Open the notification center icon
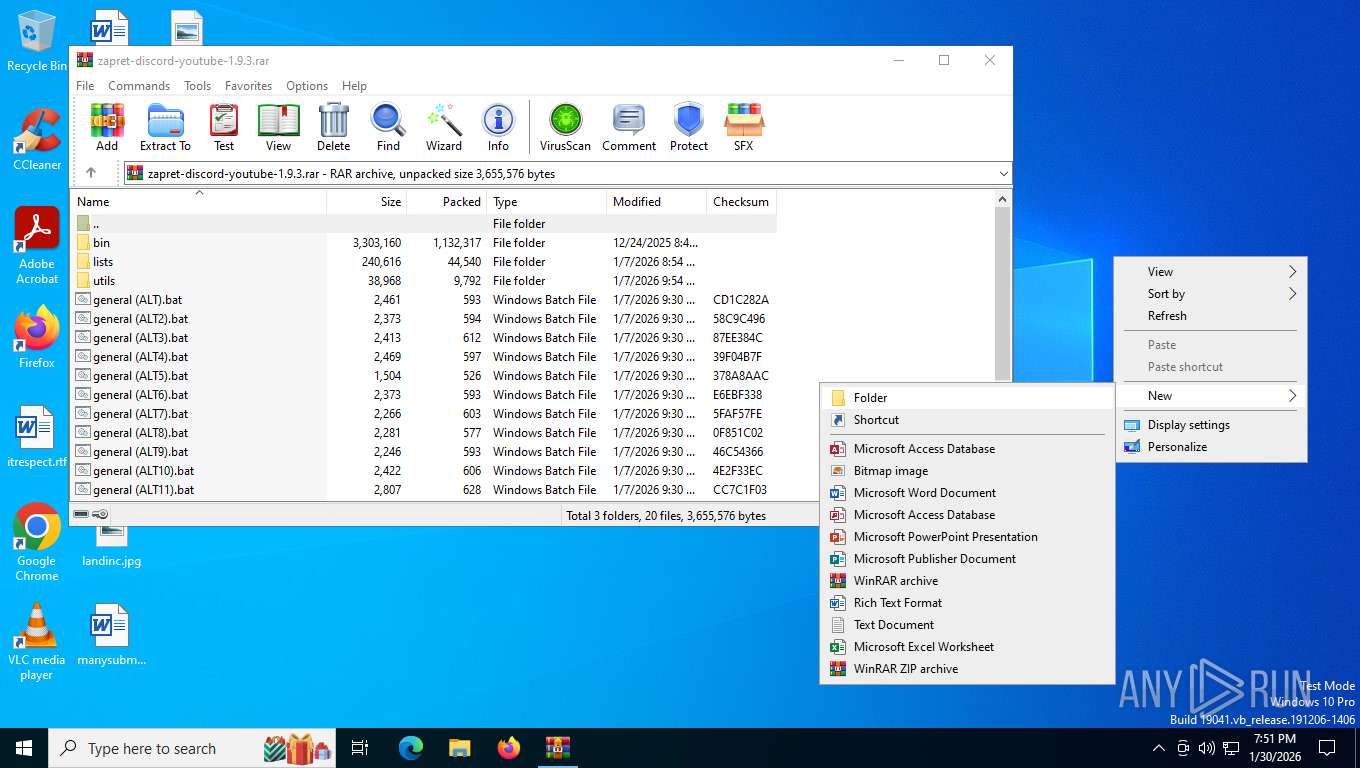Viewport: 1360px width, 768px height. [1327, 748]
